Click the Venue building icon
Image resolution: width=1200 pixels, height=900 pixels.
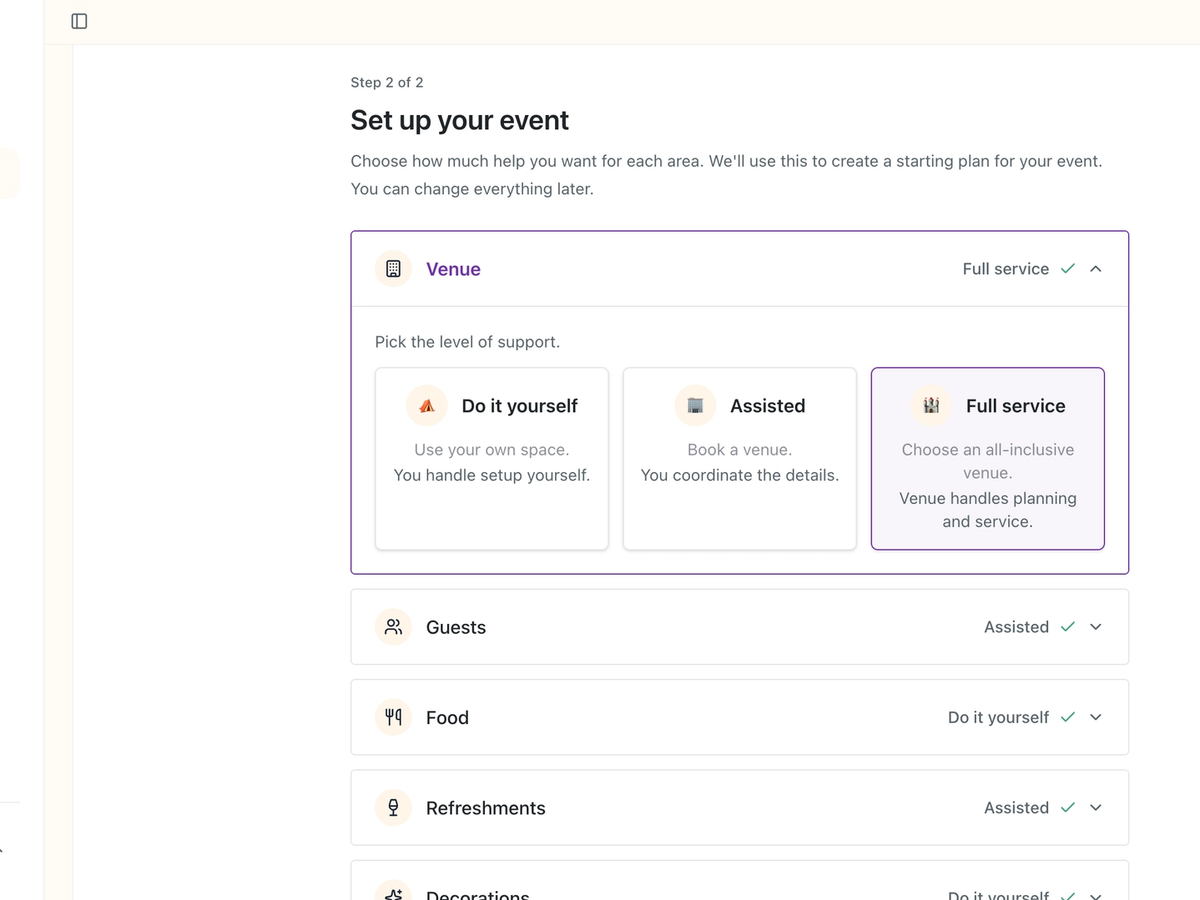[393, 269]
